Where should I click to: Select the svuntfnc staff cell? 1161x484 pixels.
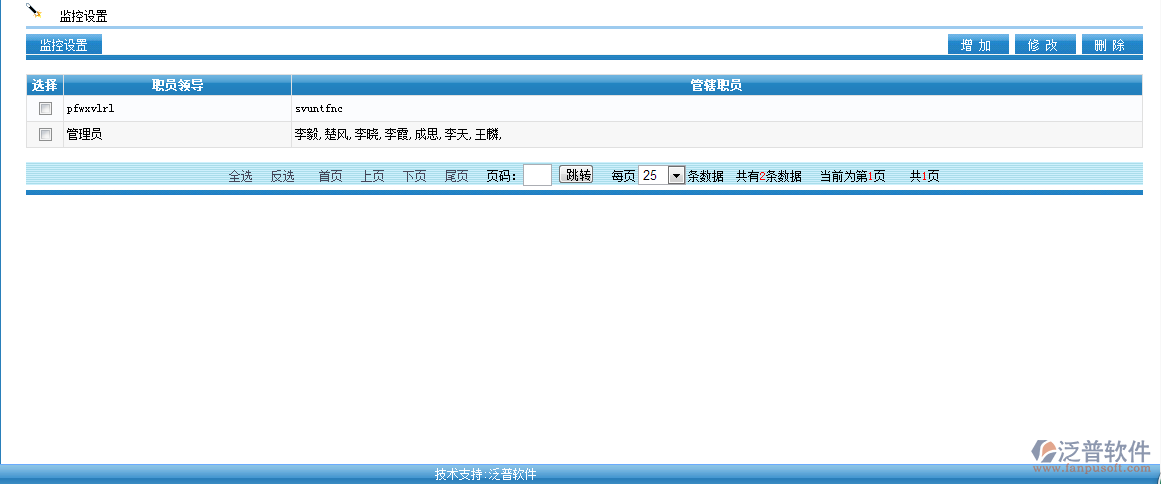click(717, 109)
